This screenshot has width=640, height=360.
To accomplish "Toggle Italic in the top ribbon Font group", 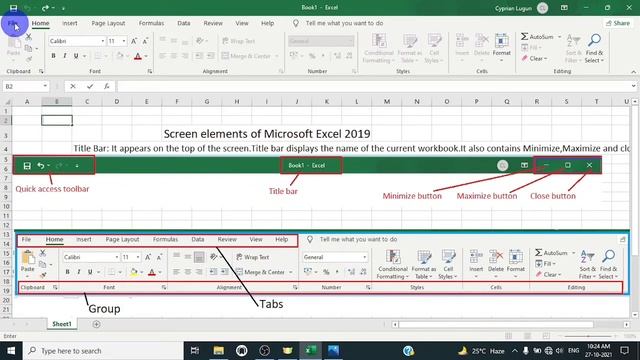I will [x=64, y=56].
